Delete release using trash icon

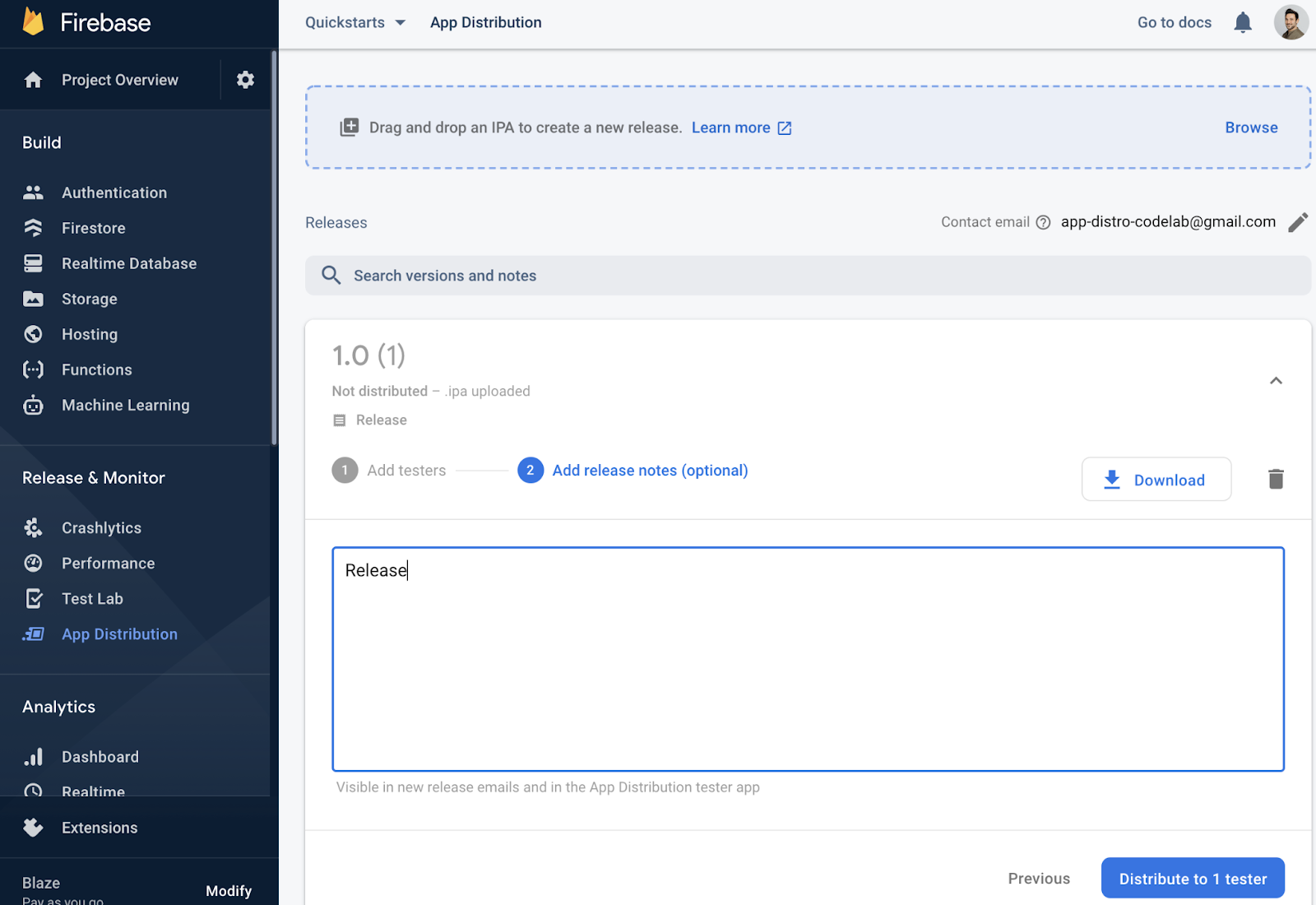(x=1276, y=479)
